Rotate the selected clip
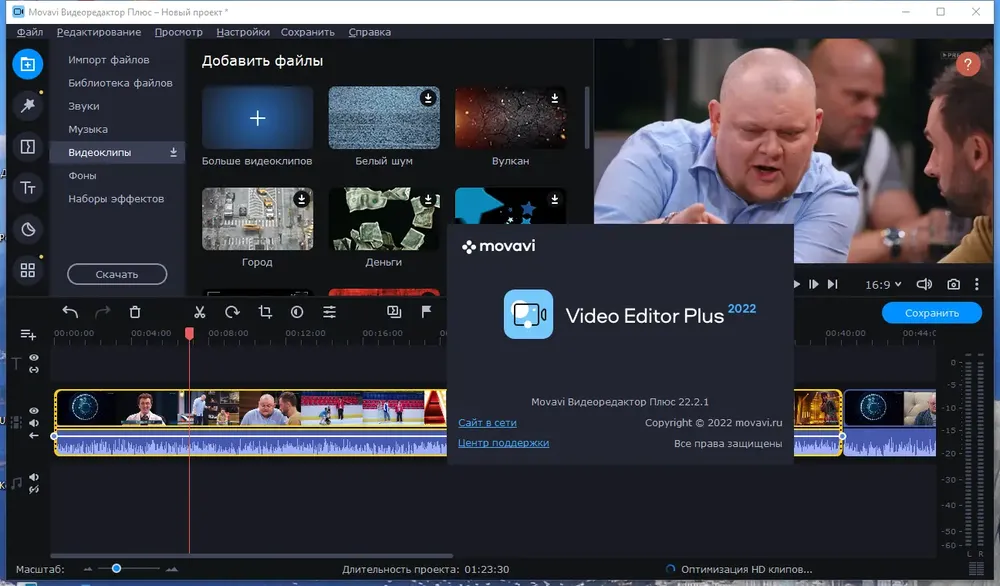Viewport: 1000px width, 586px height. pos(232,312)
